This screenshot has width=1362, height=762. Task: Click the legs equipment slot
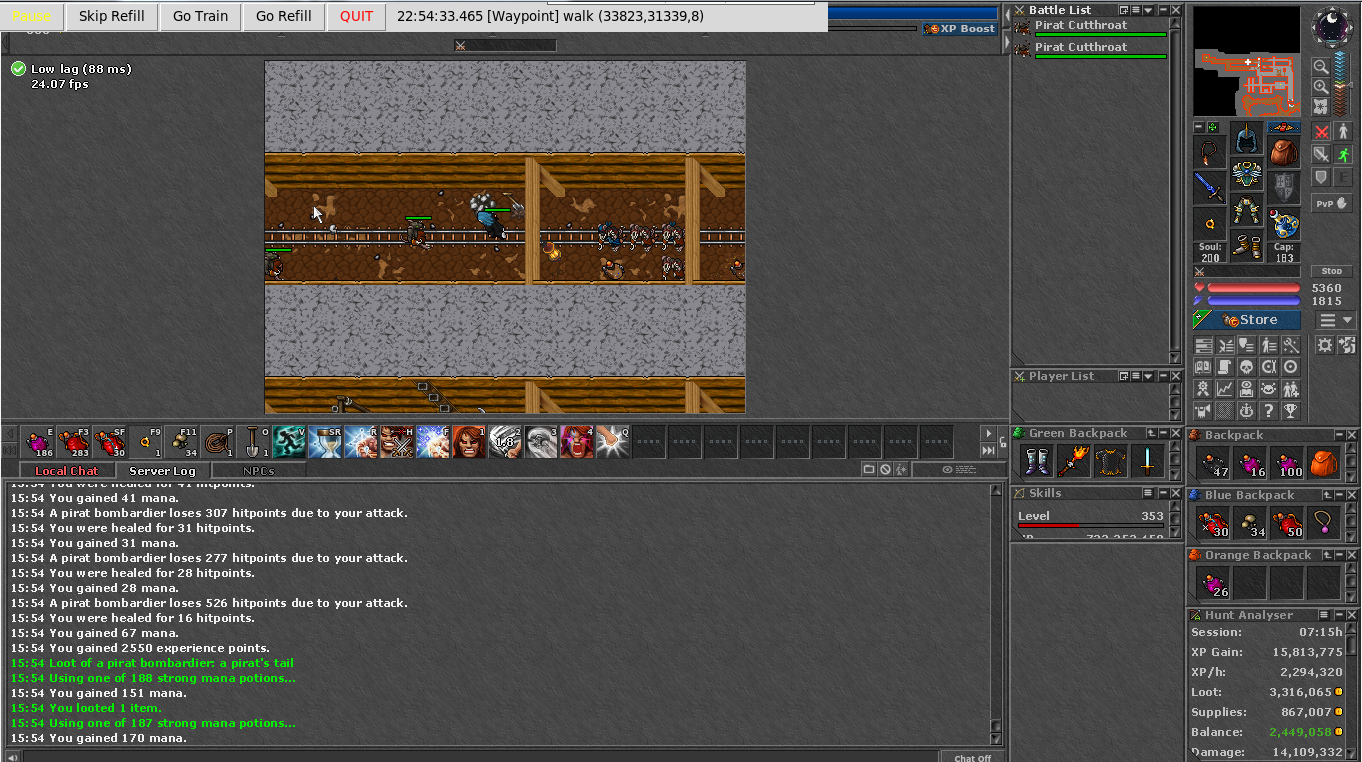[x=1246, y=212]
